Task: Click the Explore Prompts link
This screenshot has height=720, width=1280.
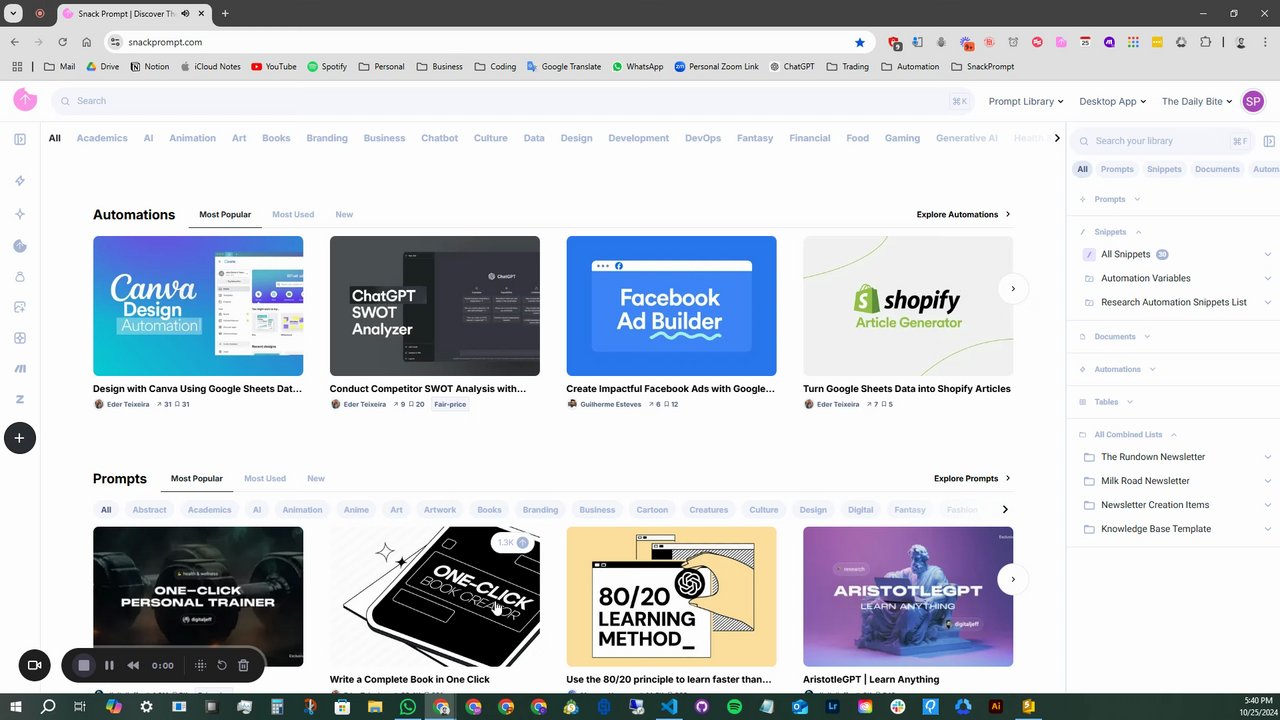Action: (972, 478)
